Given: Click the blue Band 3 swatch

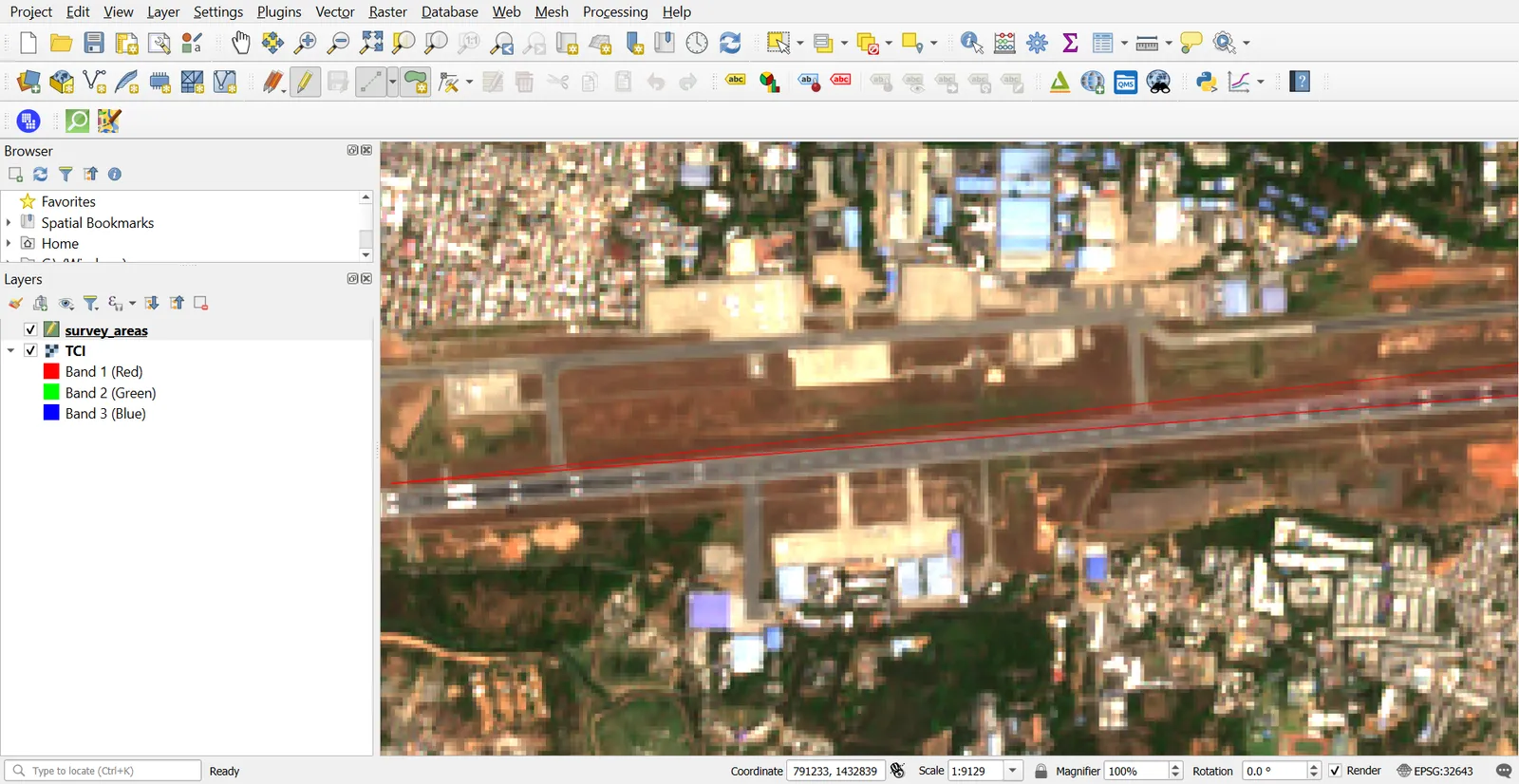Looking at the screenshot, I should 51,413.
